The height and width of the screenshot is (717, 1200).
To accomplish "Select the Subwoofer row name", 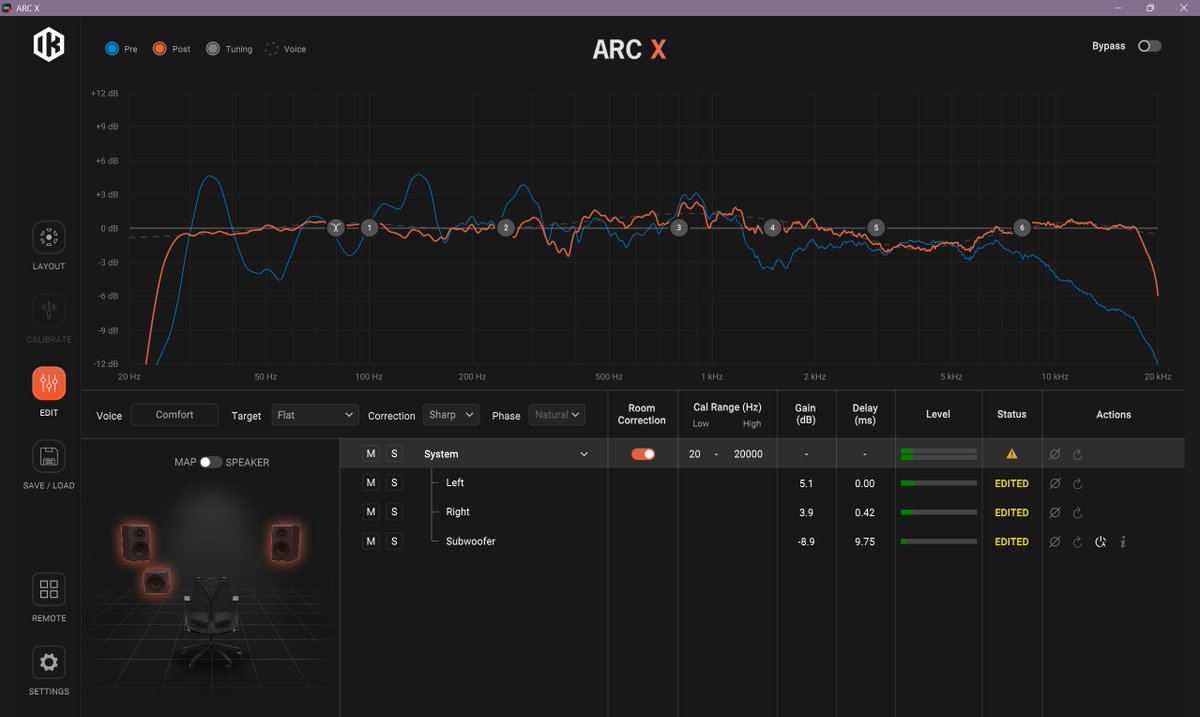I will coord(470,542).
